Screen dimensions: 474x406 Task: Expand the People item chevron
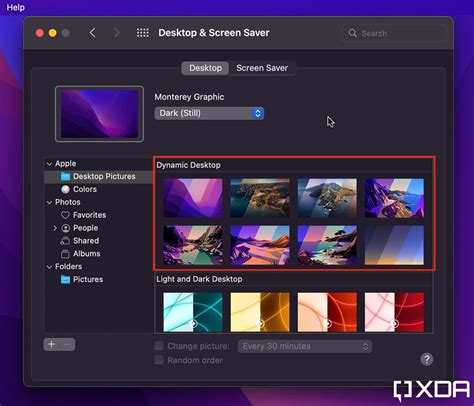(x=55, y=228)
